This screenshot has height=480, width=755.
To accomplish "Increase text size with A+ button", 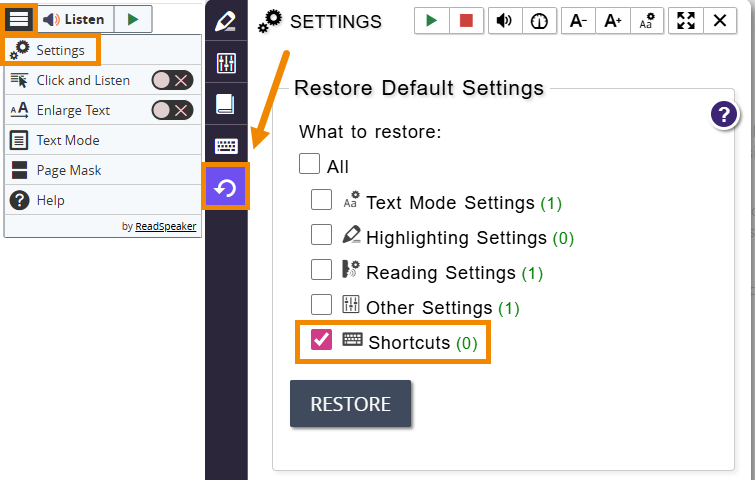I will pyautogui.click(x=612, y=21).
